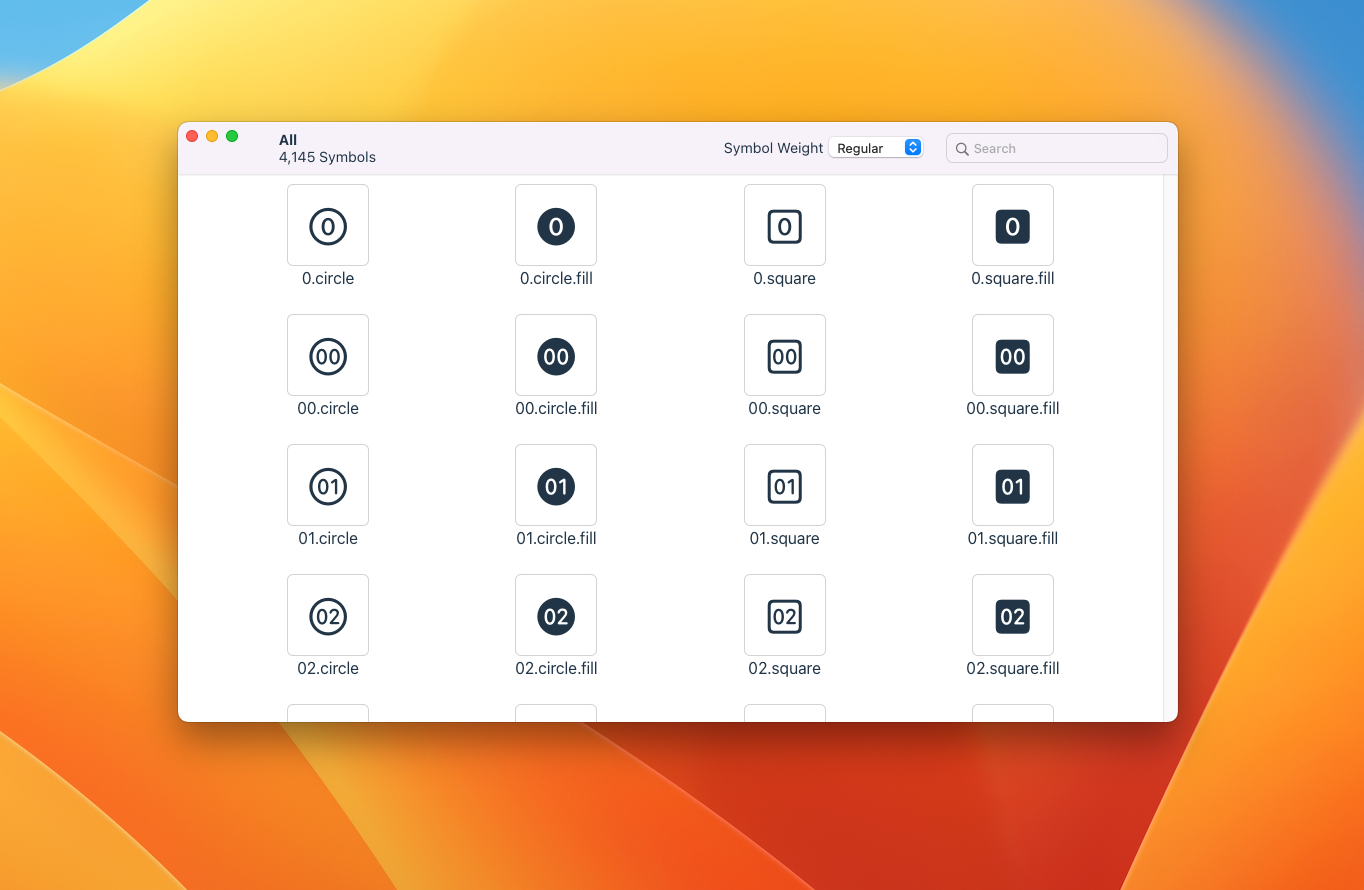Viewport: 1364px width, 890px height.
Task: Click the "00.circle" label text
Action: (x=328, y=408)
